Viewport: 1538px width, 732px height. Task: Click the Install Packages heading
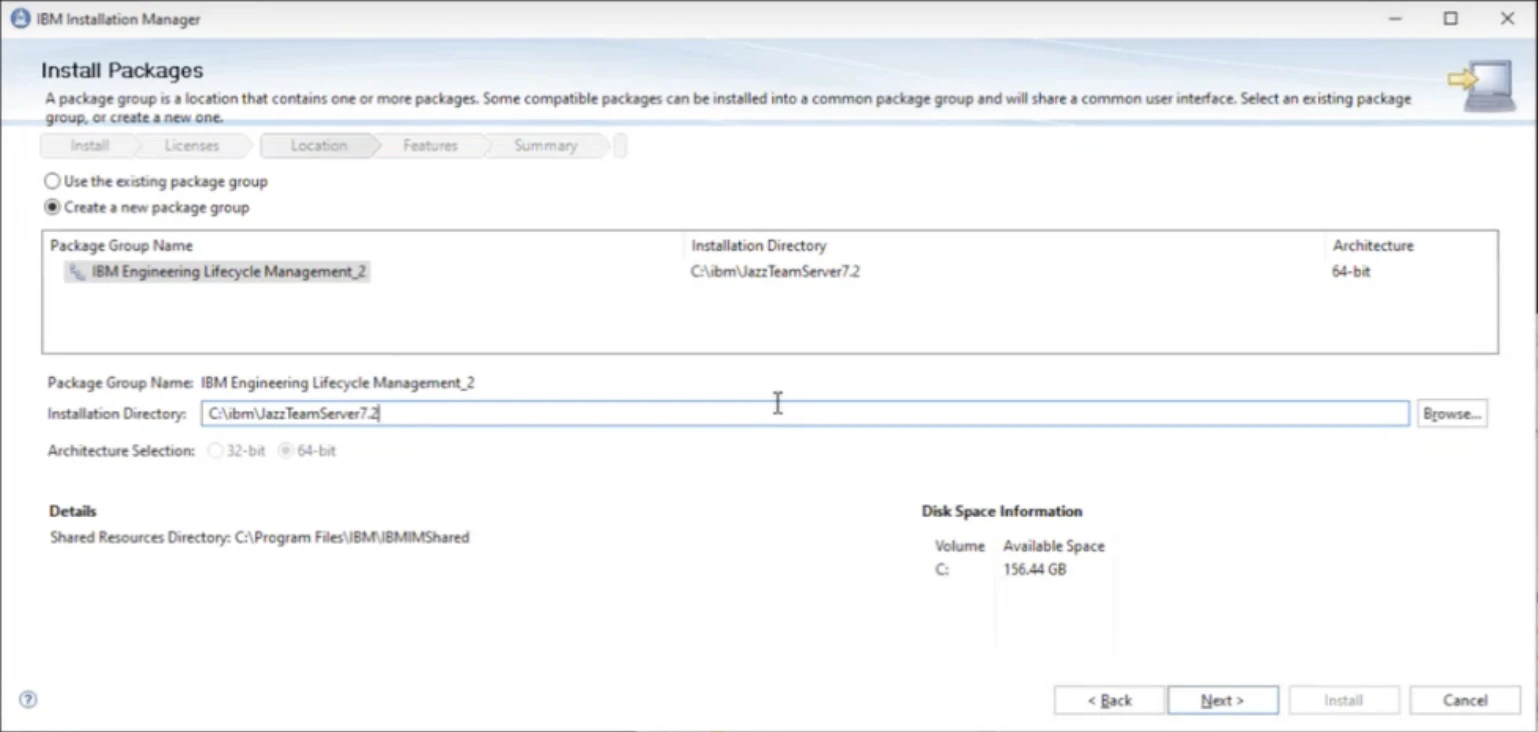pos(122,71)
